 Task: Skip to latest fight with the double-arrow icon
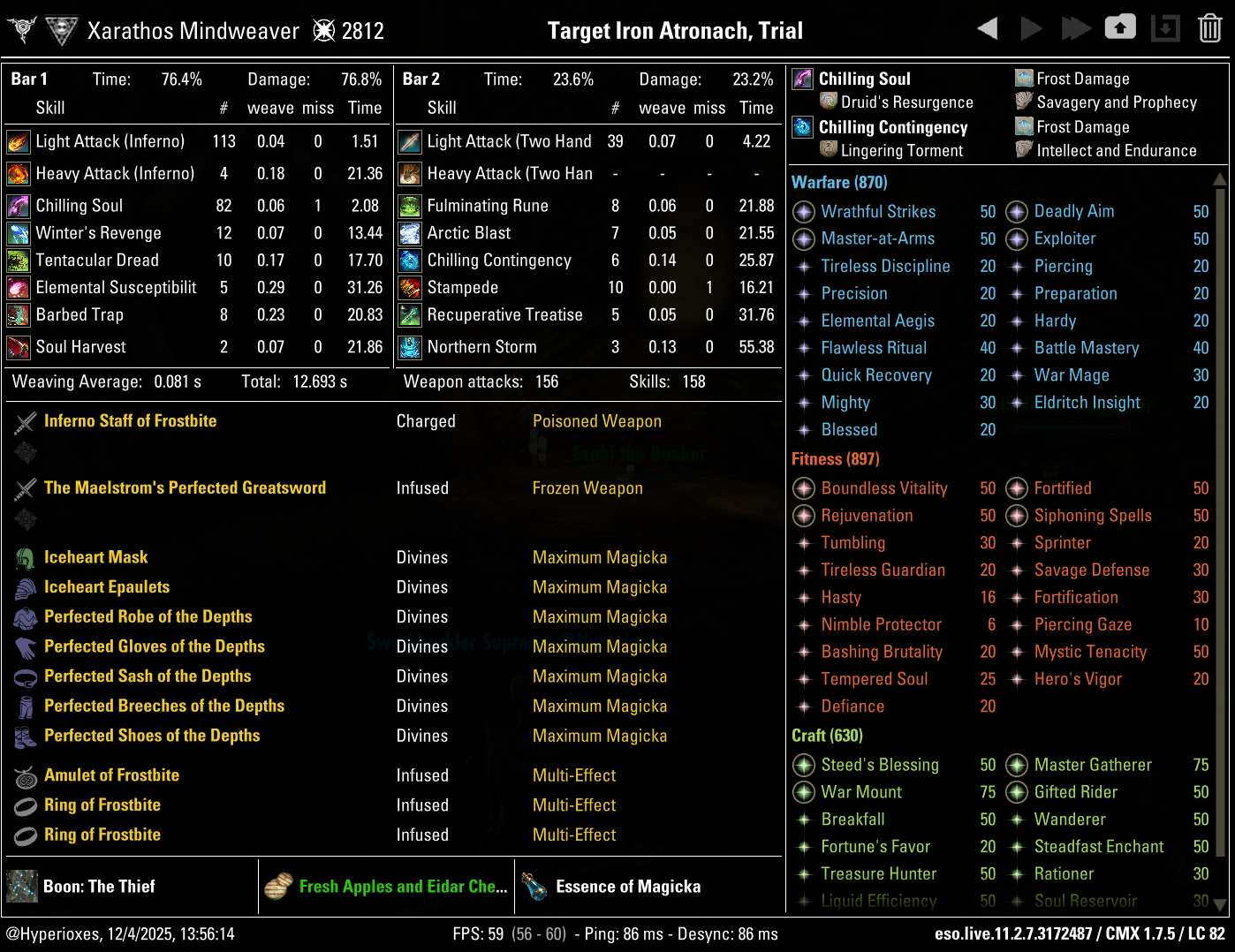click(1076, 27)
